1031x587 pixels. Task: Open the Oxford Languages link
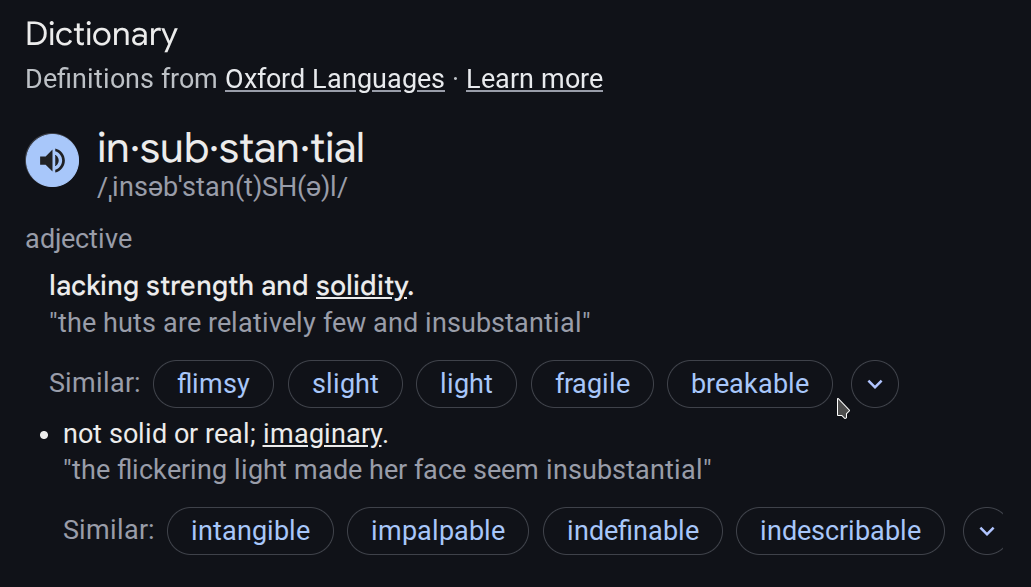334,79
